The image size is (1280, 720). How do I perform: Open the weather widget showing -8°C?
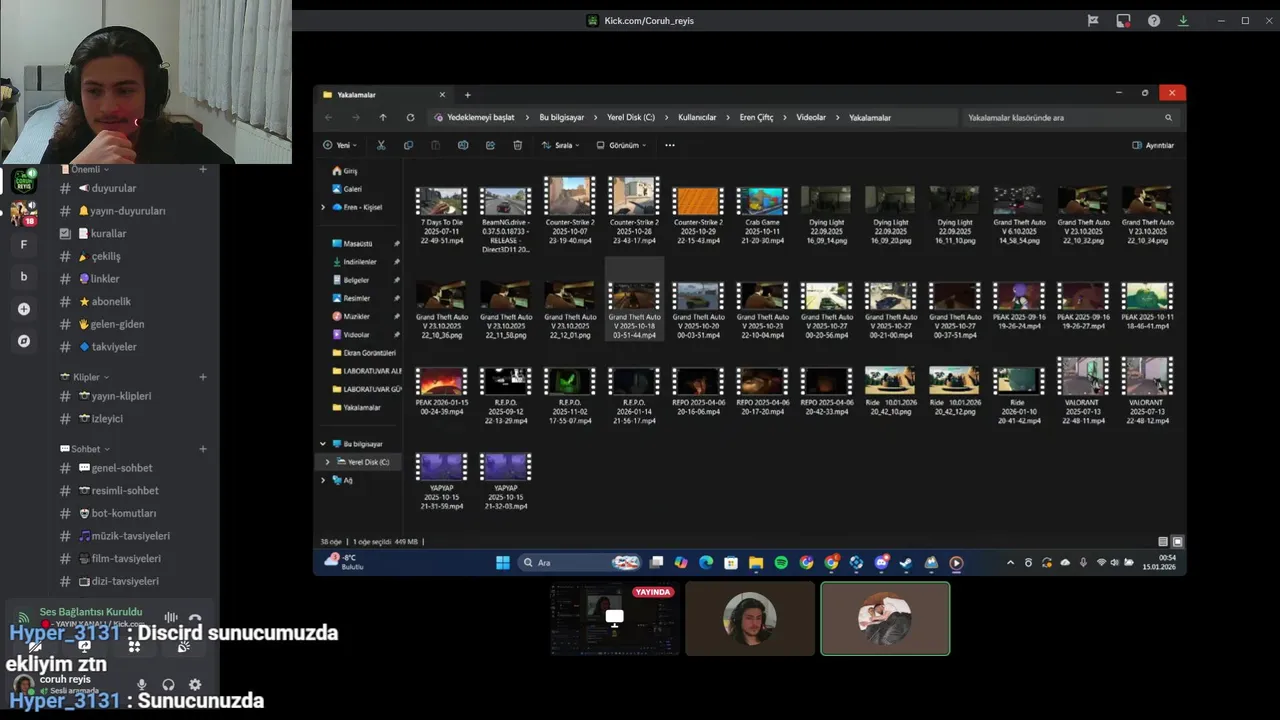343,562
